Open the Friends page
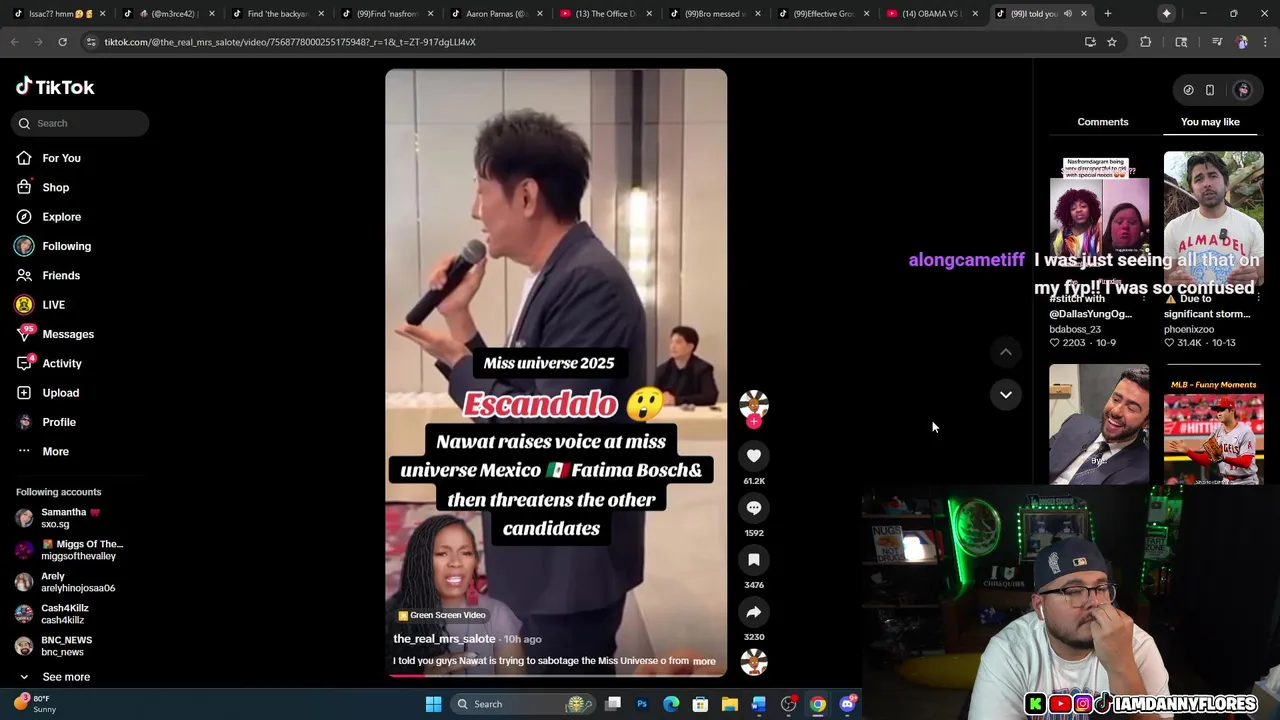Viewport: 1280px width, 720px height. point(48,275)
